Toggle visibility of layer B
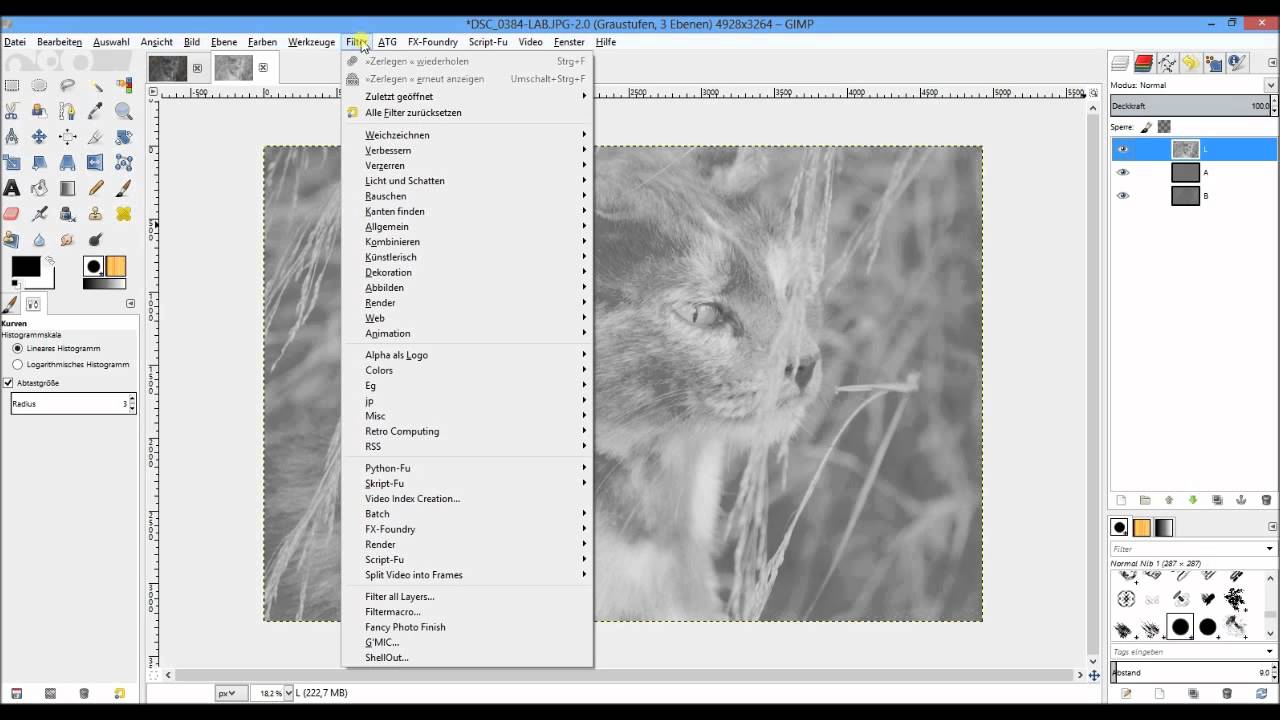 click(x=1123, y=196)
